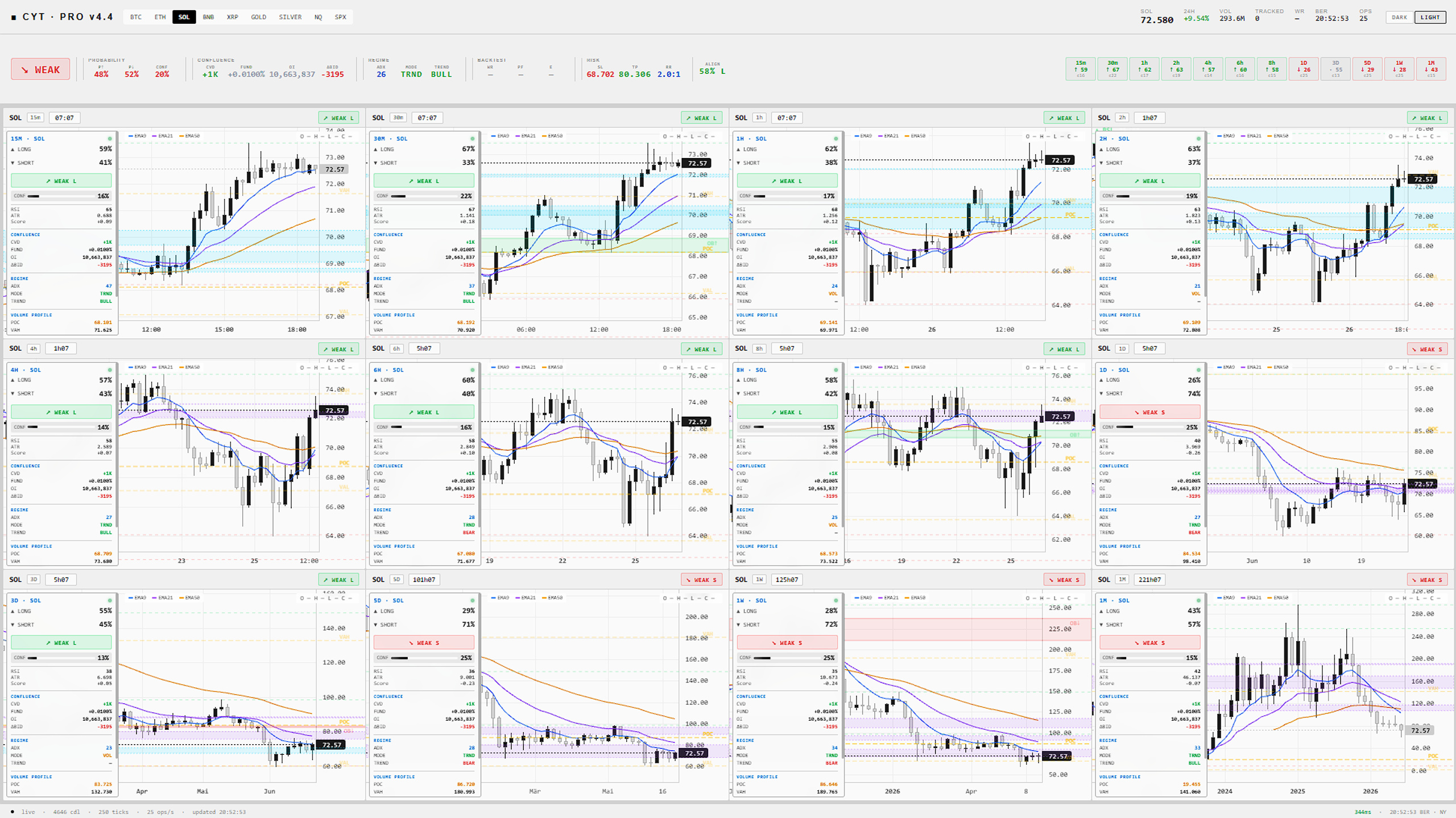The image size is (1456, 818).
Task: Click the 72.57 price label on 2h chart
Action: pos(1423,179)
